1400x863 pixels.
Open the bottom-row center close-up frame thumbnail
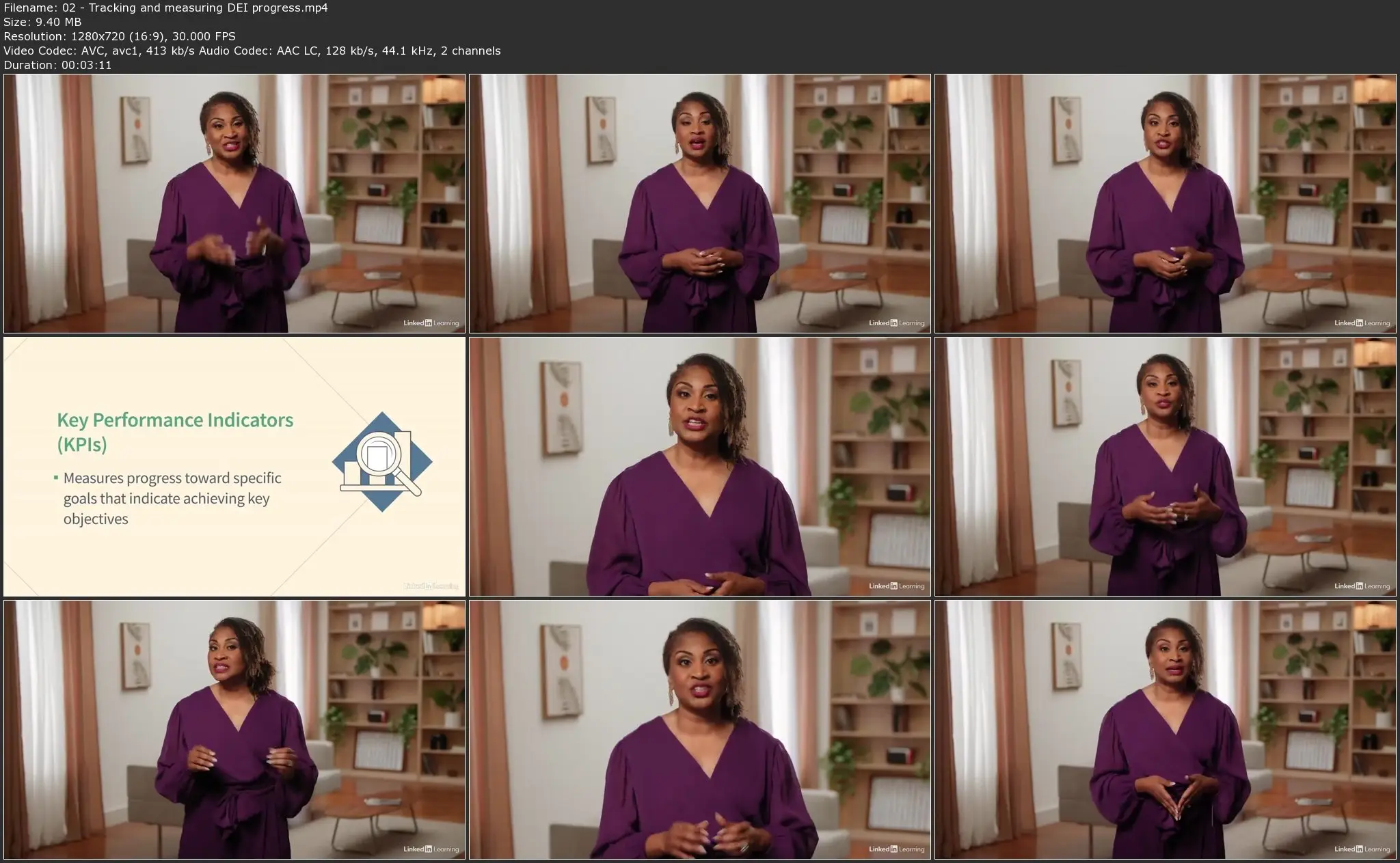tap(700, 730)
